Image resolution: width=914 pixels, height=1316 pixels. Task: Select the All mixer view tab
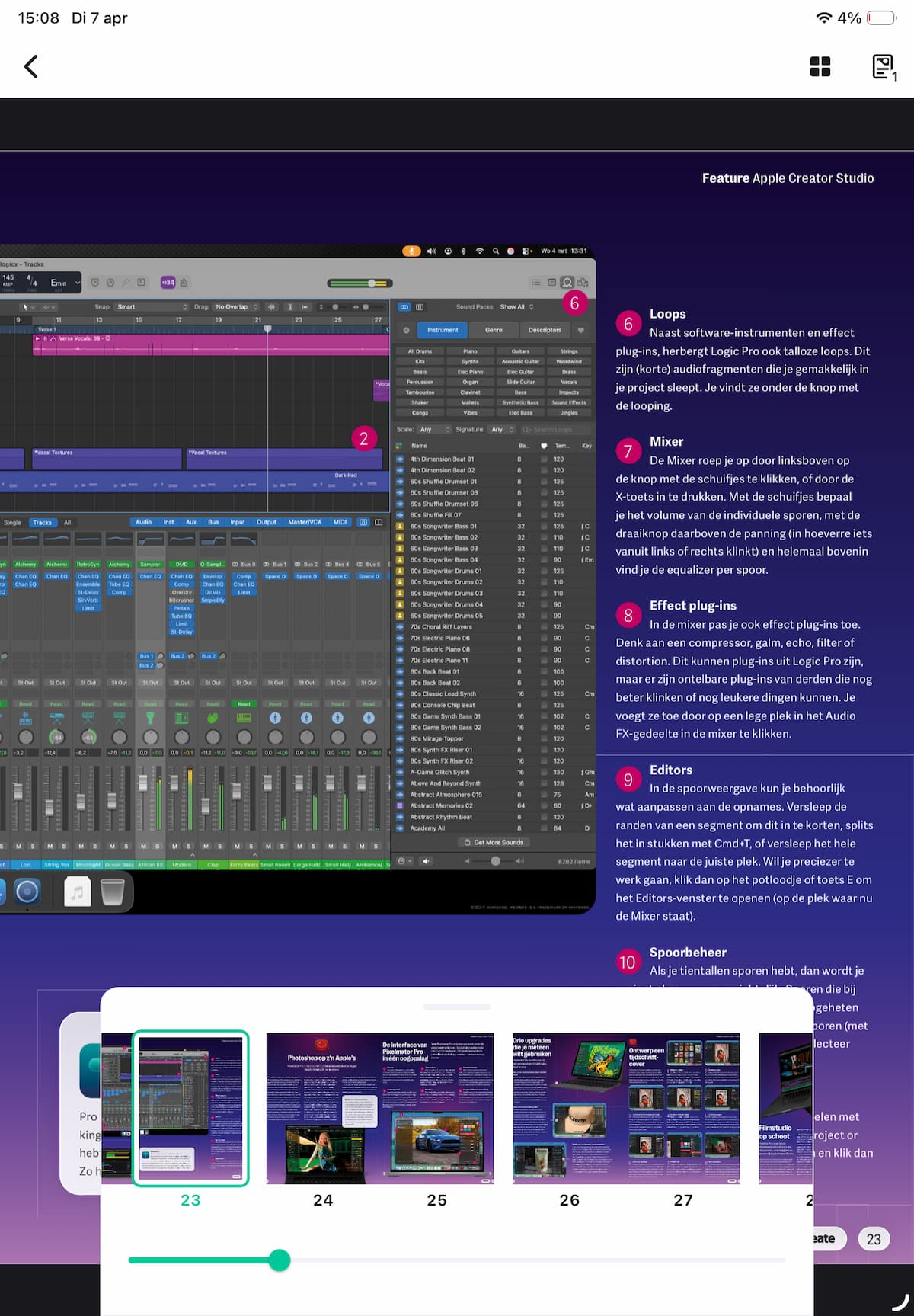tap(67, 522)
